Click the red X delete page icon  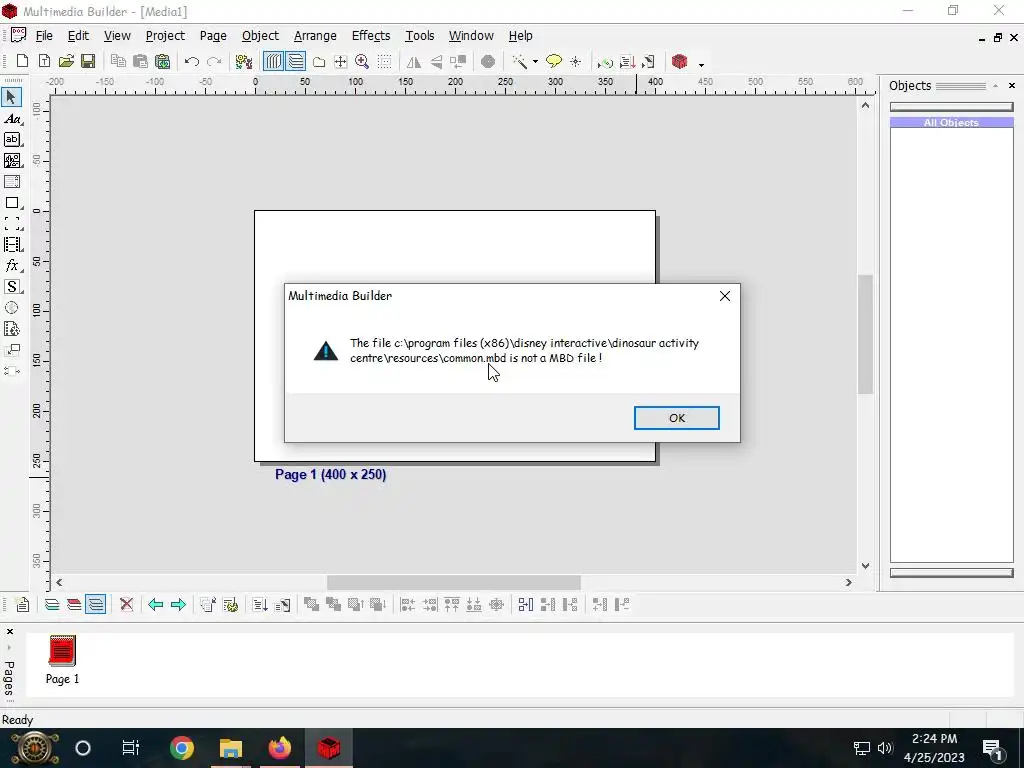[x=127, y=605]
